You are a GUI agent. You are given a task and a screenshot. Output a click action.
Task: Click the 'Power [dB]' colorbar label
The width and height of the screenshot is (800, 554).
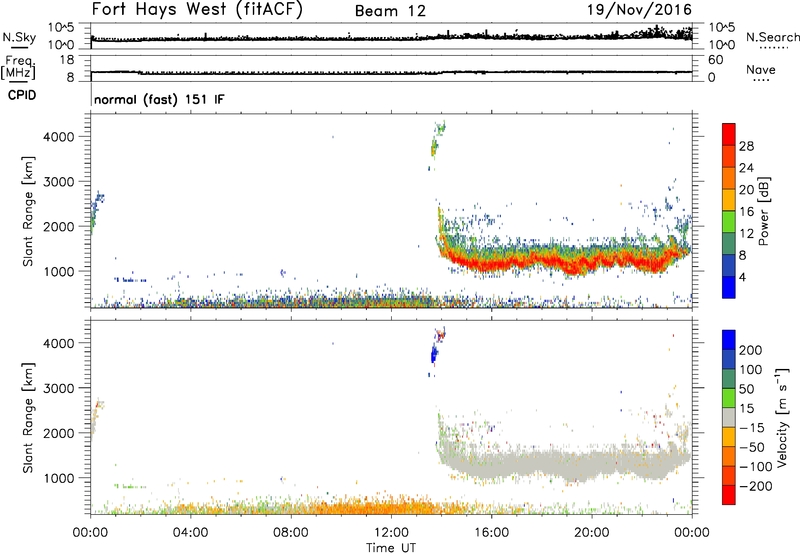(x=763, y=211)
